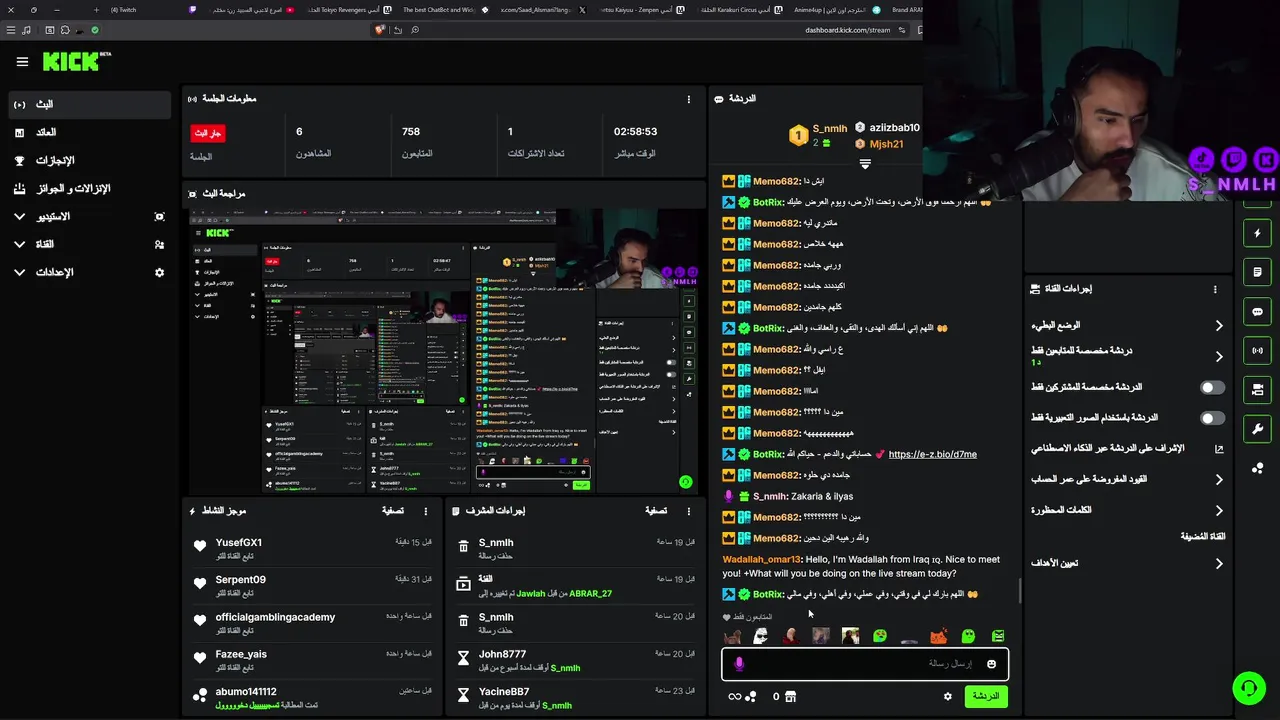Viewport: 1280px width, 720px height.
Task: Open chat settings gear icon
Action: (x=948, y=696)
